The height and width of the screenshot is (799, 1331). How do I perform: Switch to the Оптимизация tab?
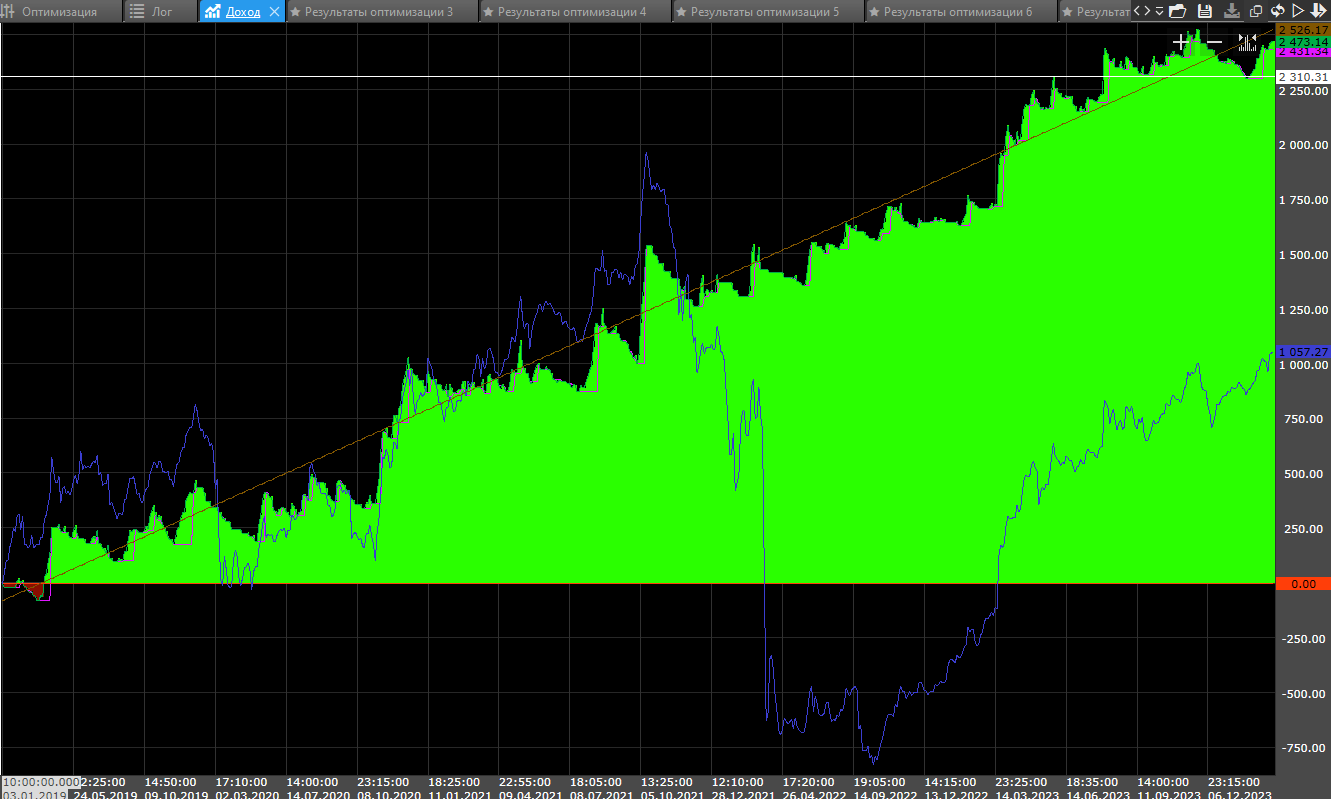pyautogui.click(x=59, y=12)
